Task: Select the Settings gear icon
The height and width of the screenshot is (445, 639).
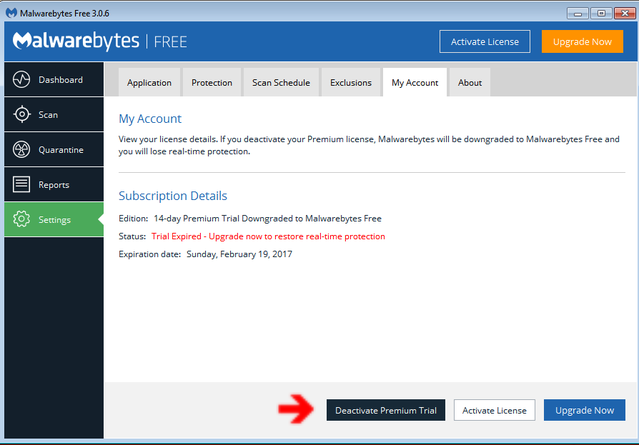Action: [x=21, y=219]
